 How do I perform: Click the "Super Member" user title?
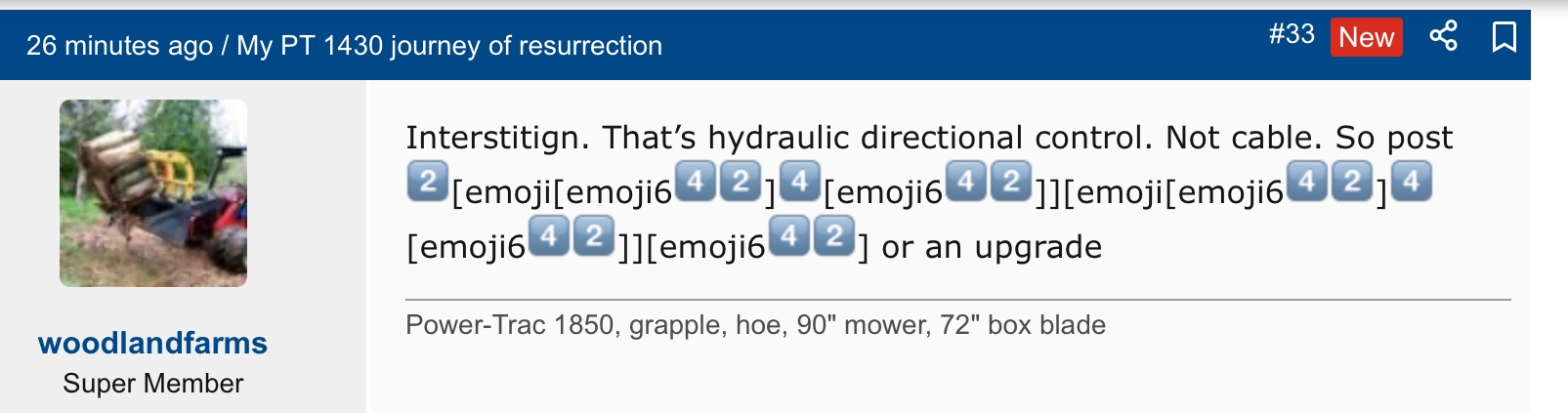tap(152, 384)
